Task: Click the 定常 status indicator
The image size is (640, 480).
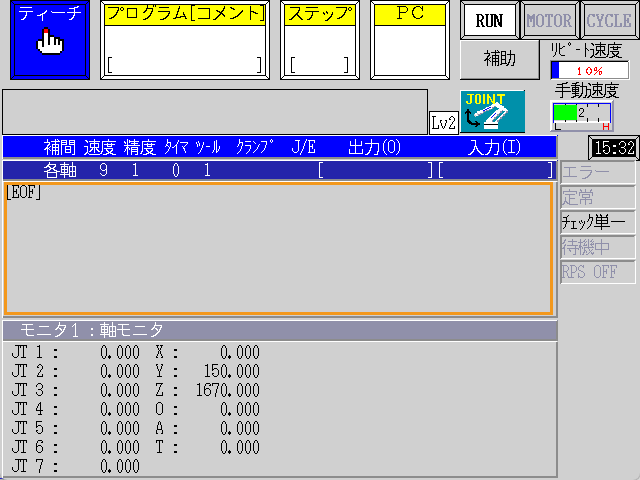Action: (x=598, y=198)
